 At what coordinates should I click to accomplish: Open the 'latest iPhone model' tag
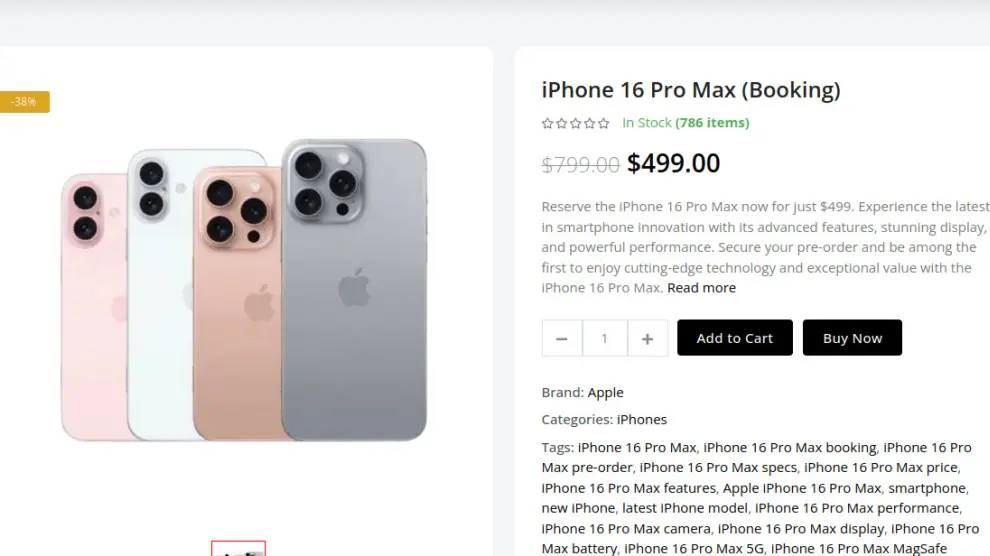pyautogui.click(x=684, y=508)
